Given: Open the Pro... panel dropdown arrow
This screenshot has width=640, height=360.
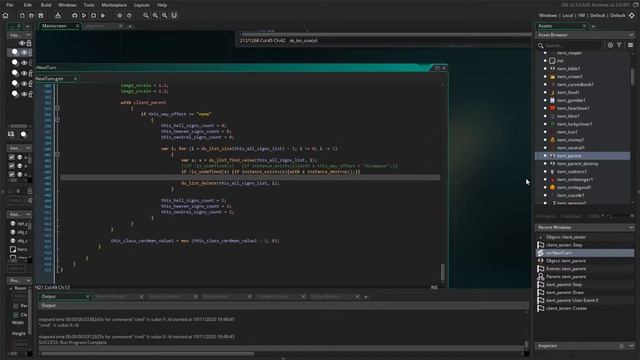Looking at the screenshot, I should point(28,280).
